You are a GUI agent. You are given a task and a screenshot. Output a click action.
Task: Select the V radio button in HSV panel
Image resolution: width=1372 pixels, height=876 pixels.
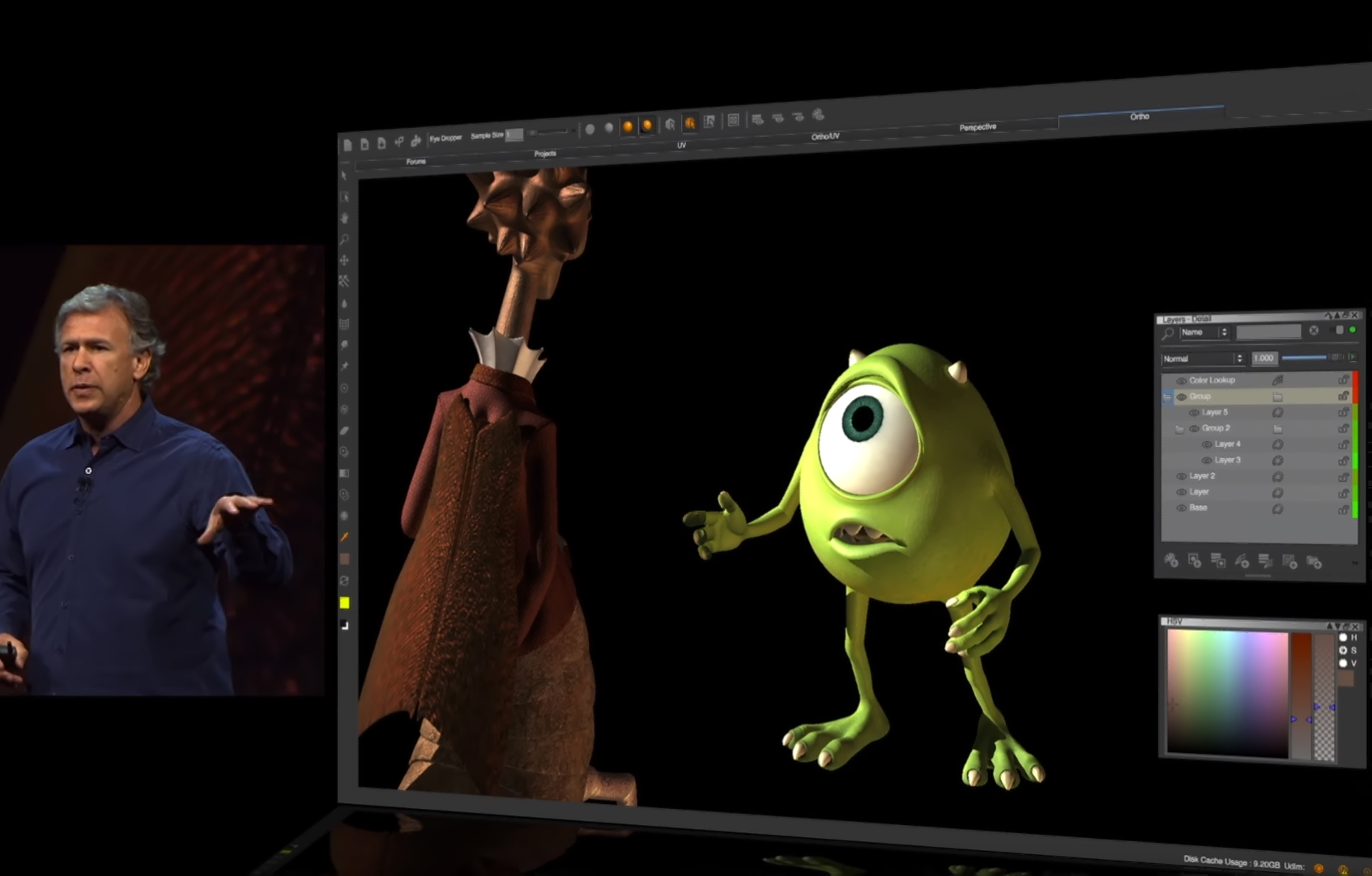pos(1343,663)
